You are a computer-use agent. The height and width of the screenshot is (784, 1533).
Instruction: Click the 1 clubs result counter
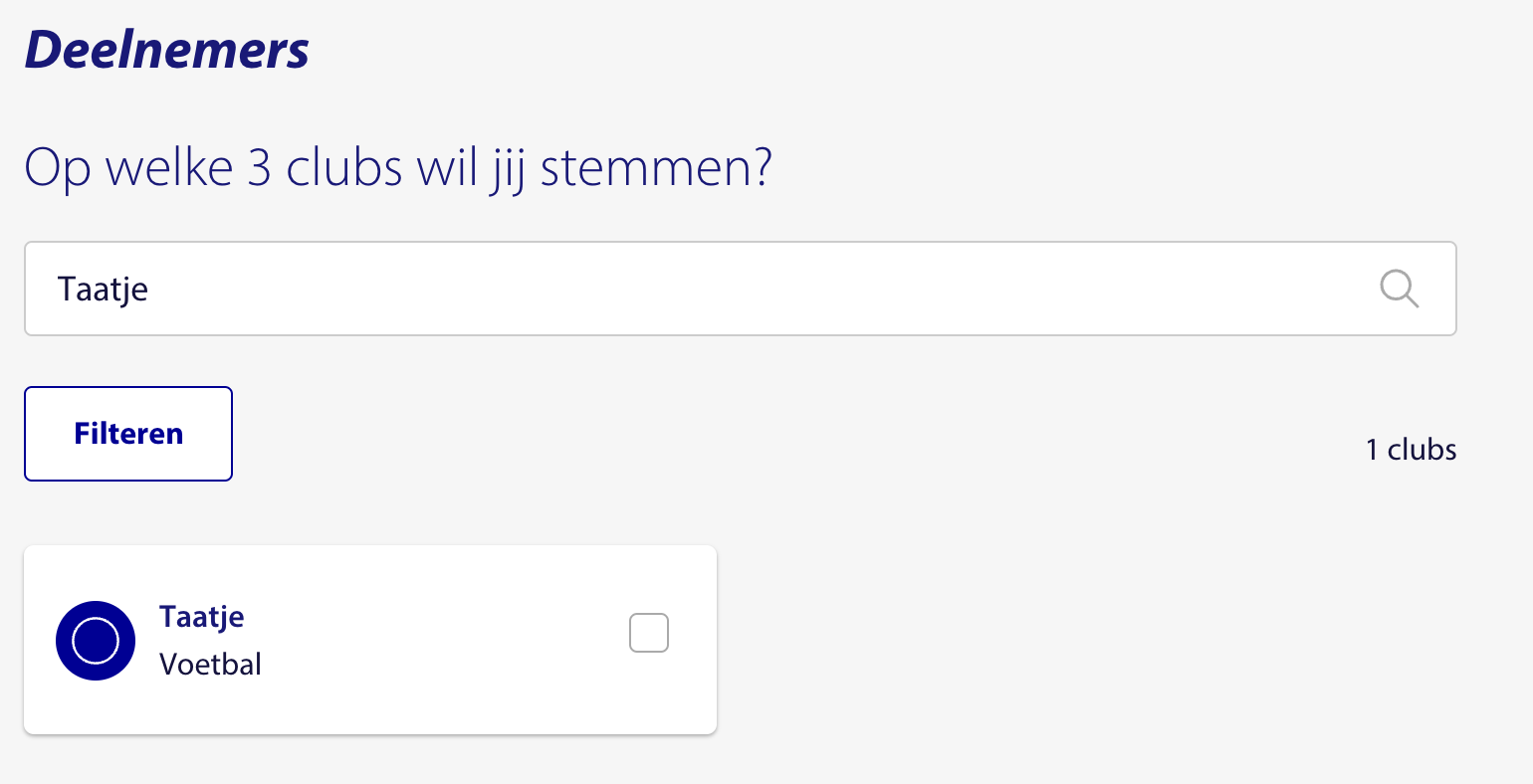(1411, 450)
